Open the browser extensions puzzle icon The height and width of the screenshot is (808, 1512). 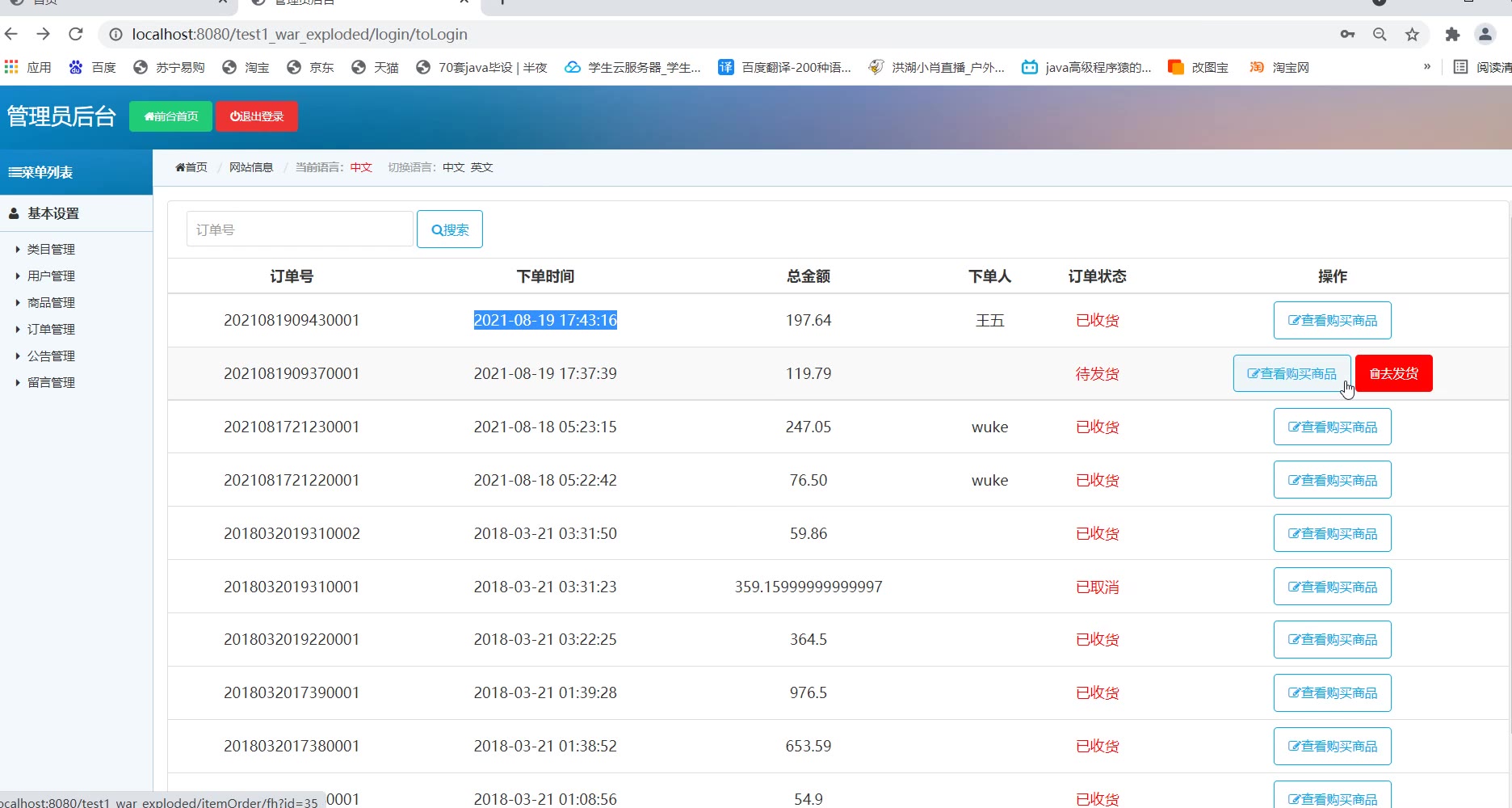[x=1452, y=34]
